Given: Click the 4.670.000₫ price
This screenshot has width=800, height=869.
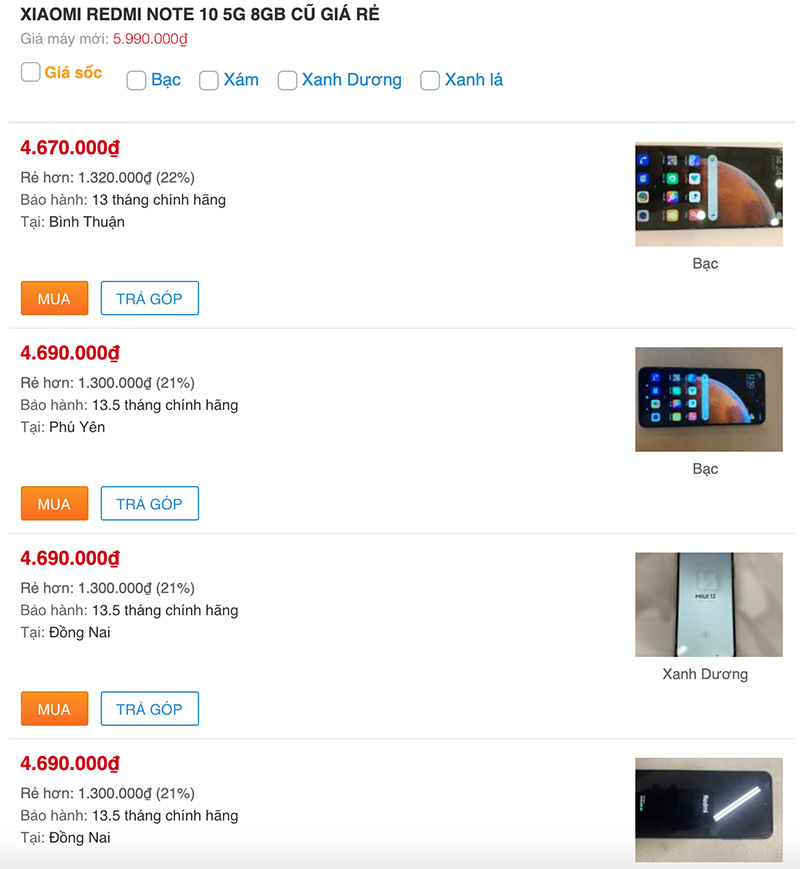Looking at the screenshot, I should pyautogui.click(x=70, y=149).
